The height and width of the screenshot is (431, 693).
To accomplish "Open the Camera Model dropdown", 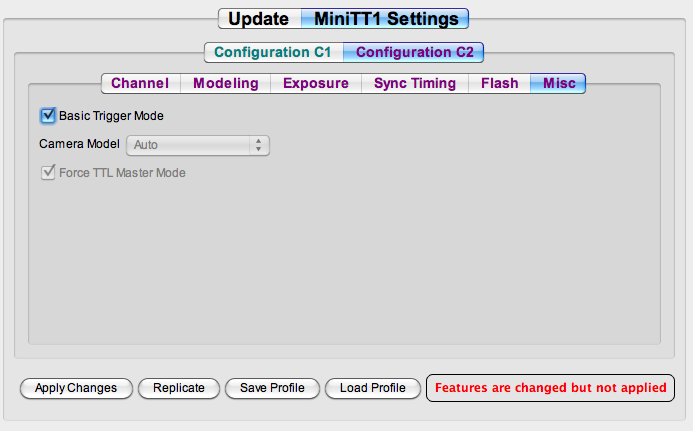I will (198, 145).
